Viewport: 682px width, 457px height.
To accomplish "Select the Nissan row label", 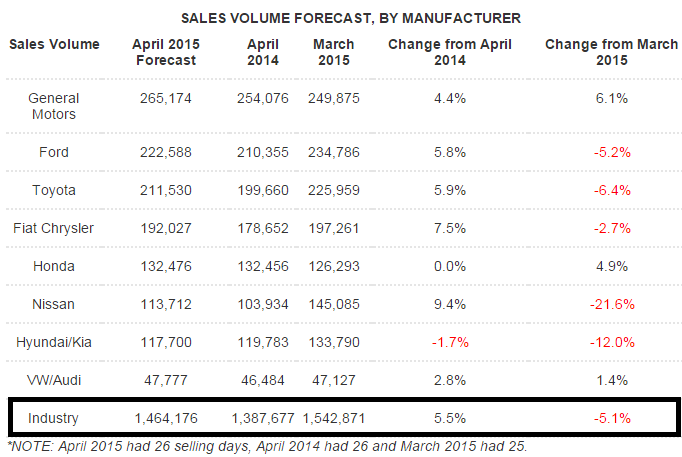I will pos(54,303).
